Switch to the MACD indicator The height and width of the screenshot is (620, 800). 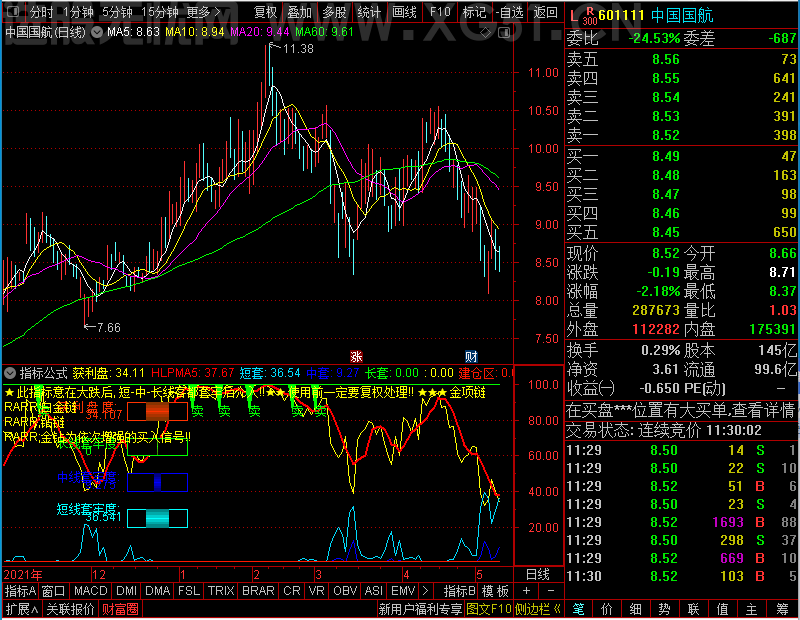click(x=90, y=591)
